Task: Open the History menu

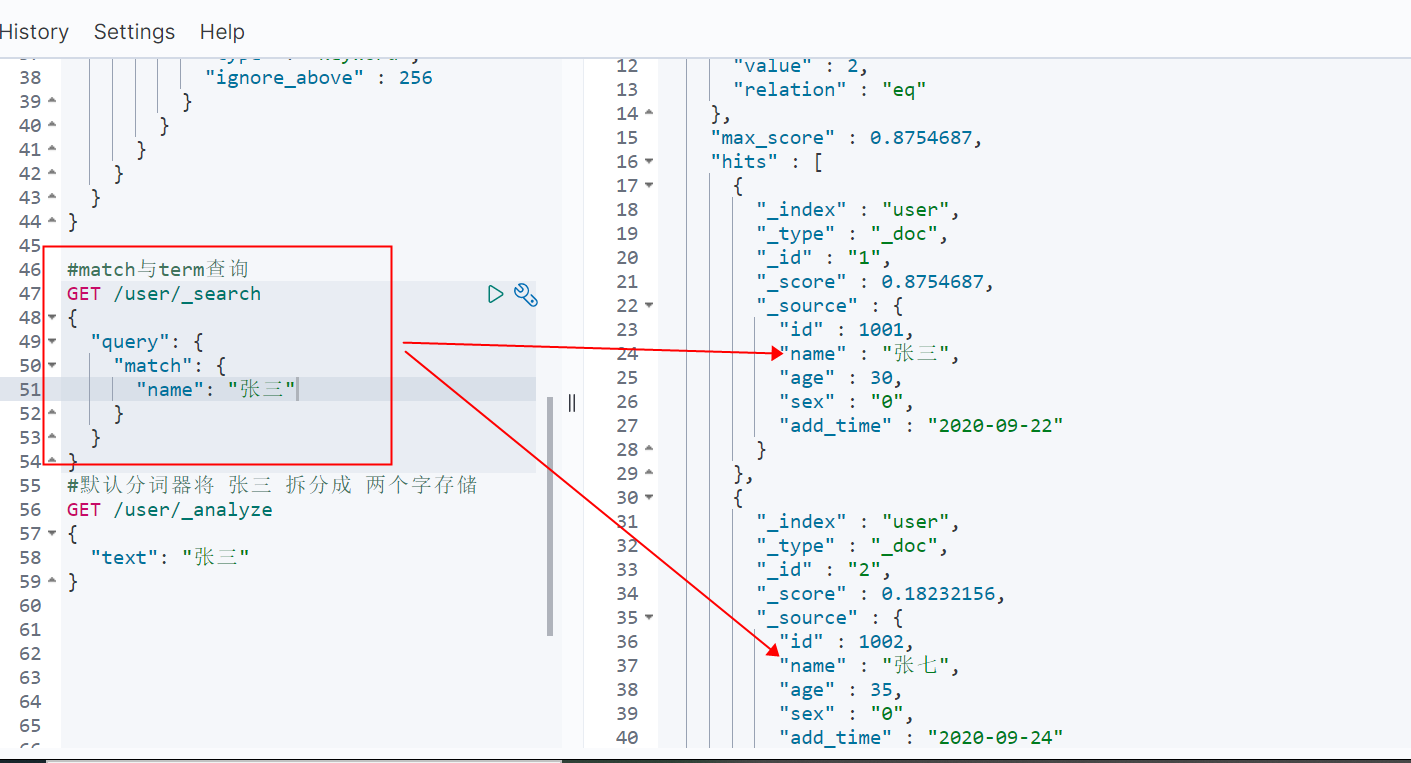Action: tap(34, 32)
